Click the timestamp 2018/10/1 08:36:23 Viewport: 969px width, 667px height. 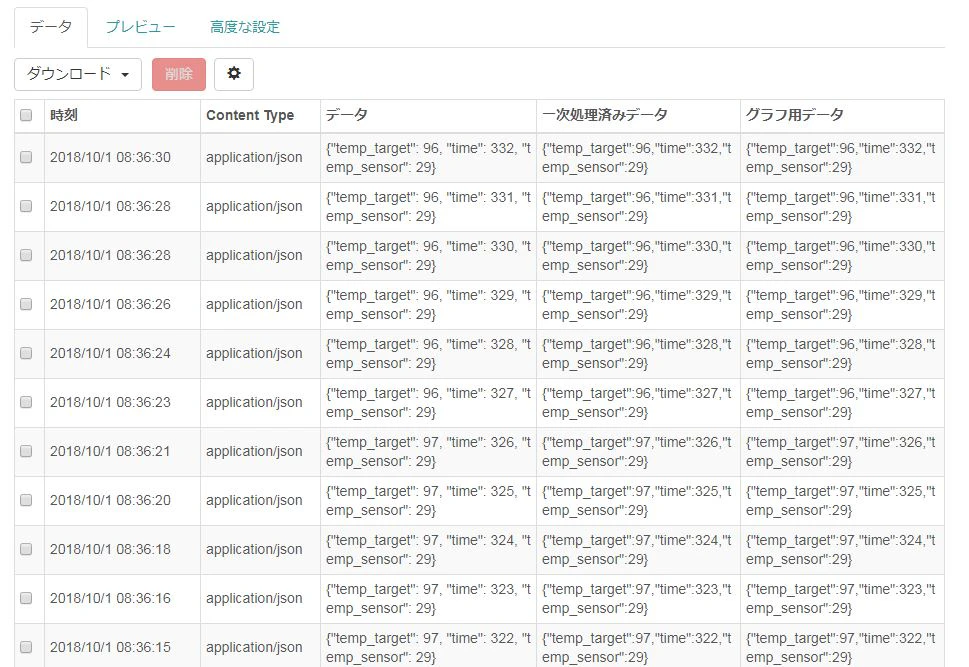coord(110,402)
